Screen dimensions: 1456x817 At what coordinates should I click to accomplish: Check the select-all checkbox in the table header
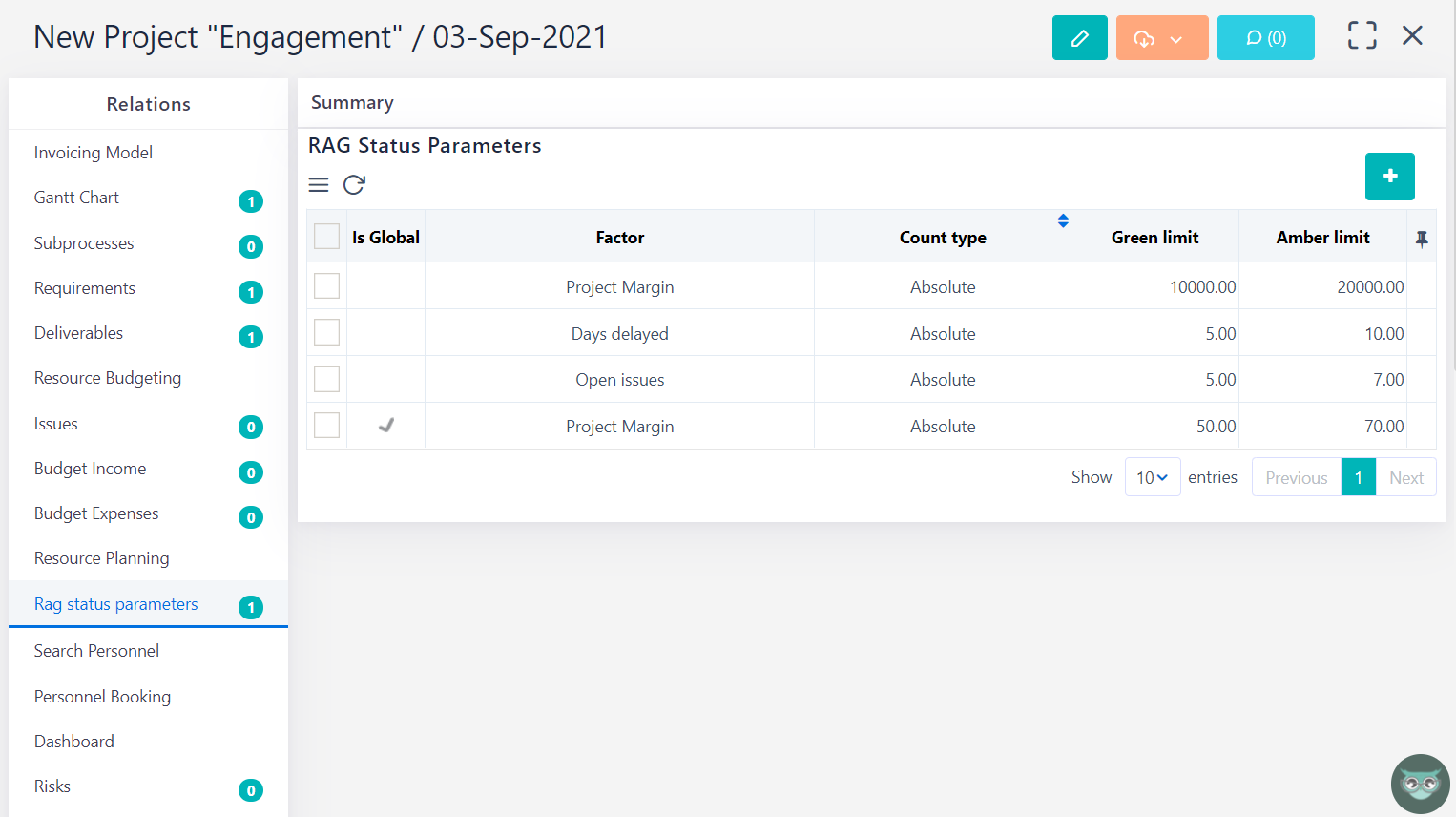tap(326, 235)
